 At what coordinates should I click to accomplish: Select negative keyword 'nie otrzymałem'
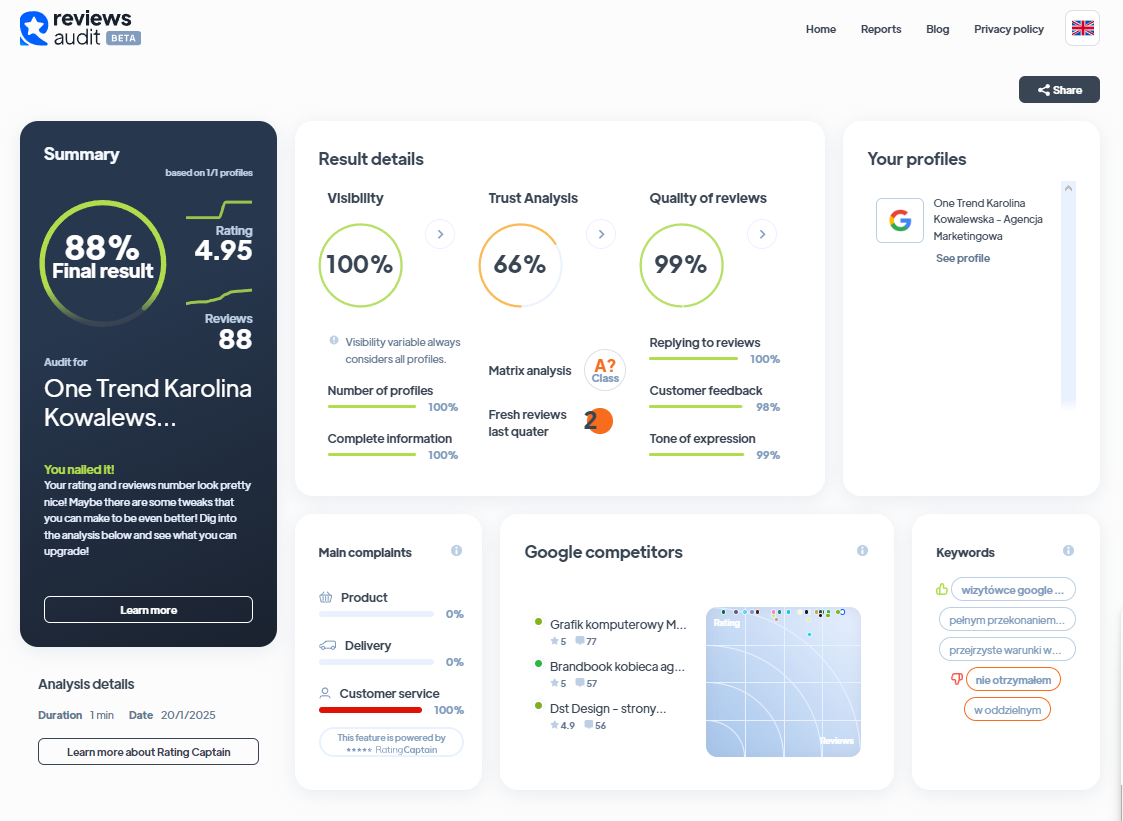point(1013,679)
